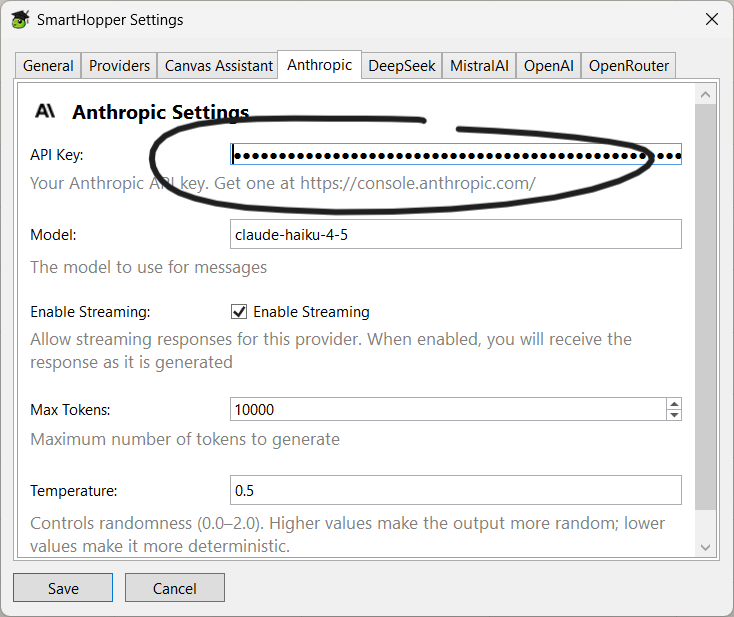Viewport: 734px width, 617px height.
Task: Click the 'The model to use for messages' hint
Action: click(x=148, y=267)
